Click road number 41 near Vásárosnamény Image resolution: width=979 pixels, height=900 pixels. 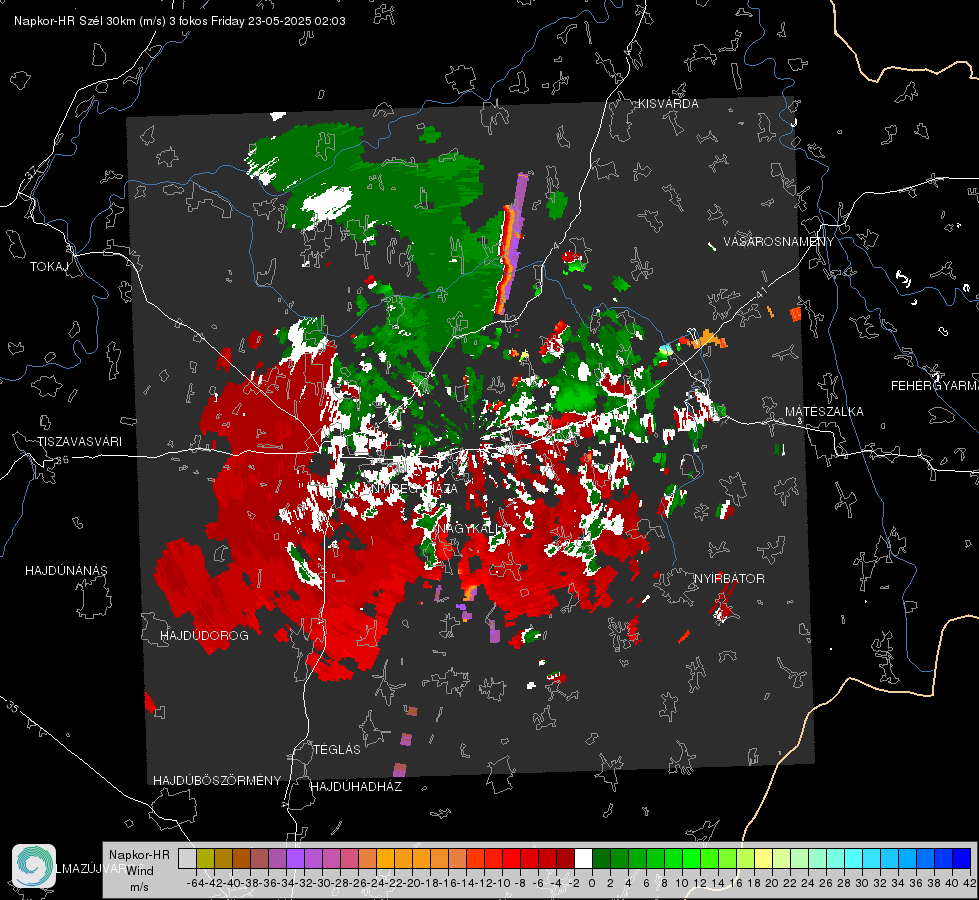[760, 292]
